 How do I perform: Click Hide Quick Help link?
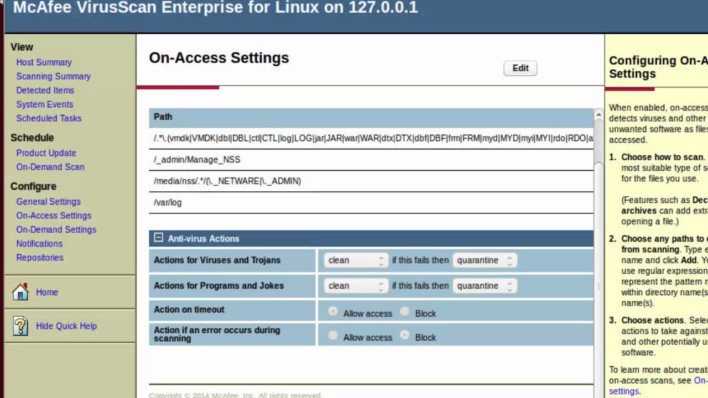pos(66,326)
